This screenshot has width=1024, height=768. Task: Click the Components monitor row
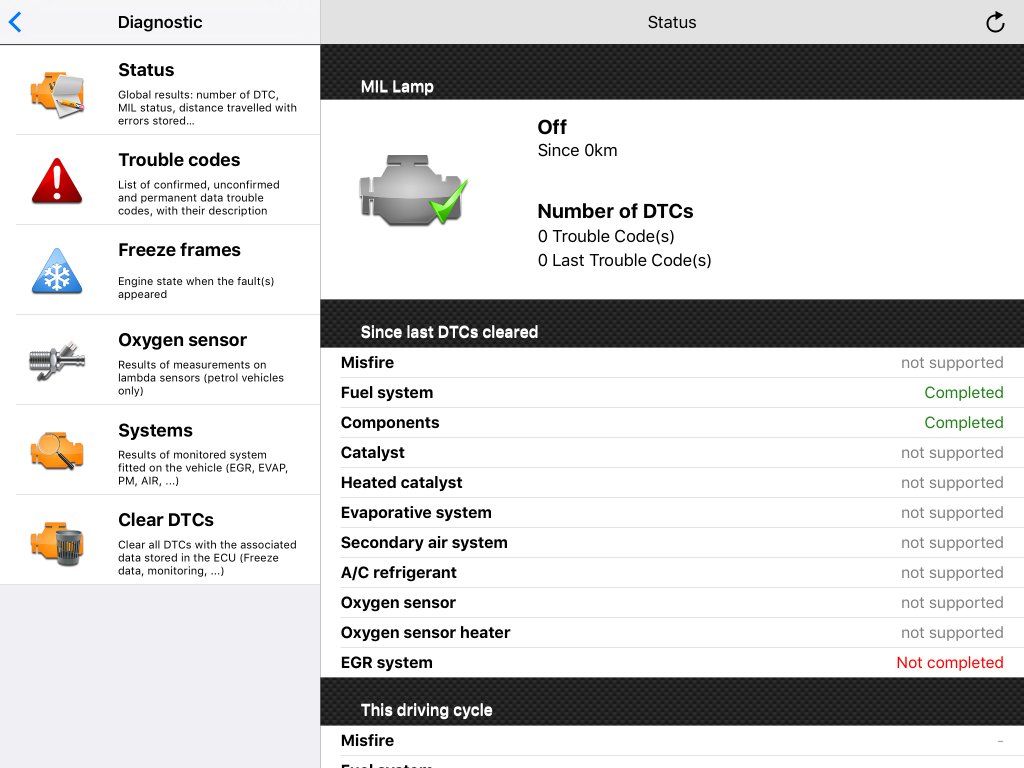(672, 423)
